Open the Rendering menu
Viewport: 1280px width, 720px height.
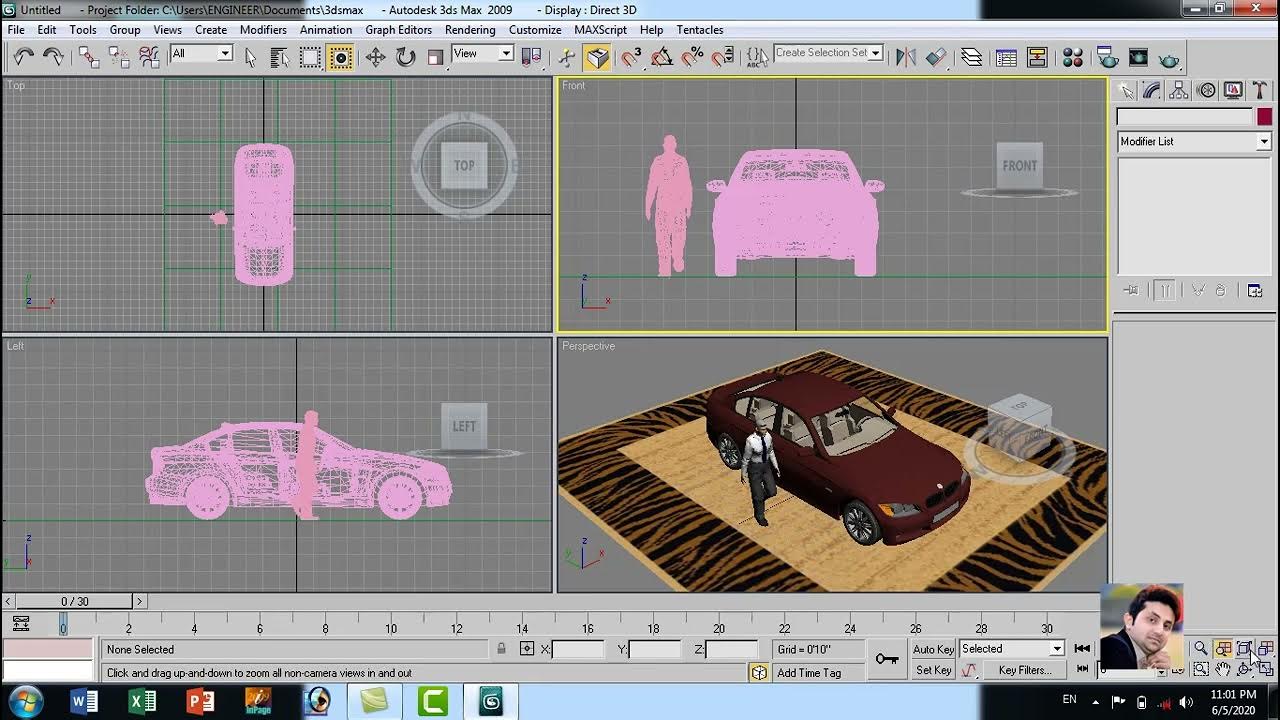pos(470,30)
